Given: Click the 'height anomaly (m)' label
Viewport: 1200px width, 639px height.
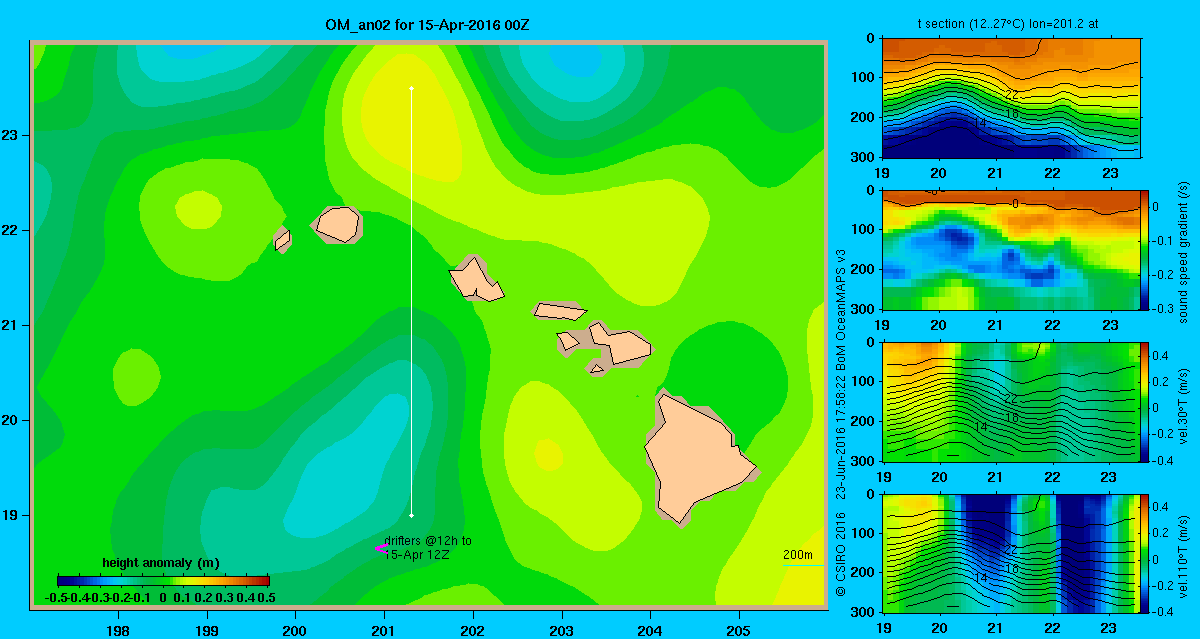Looking at the screenshot, I should point(161,563).
